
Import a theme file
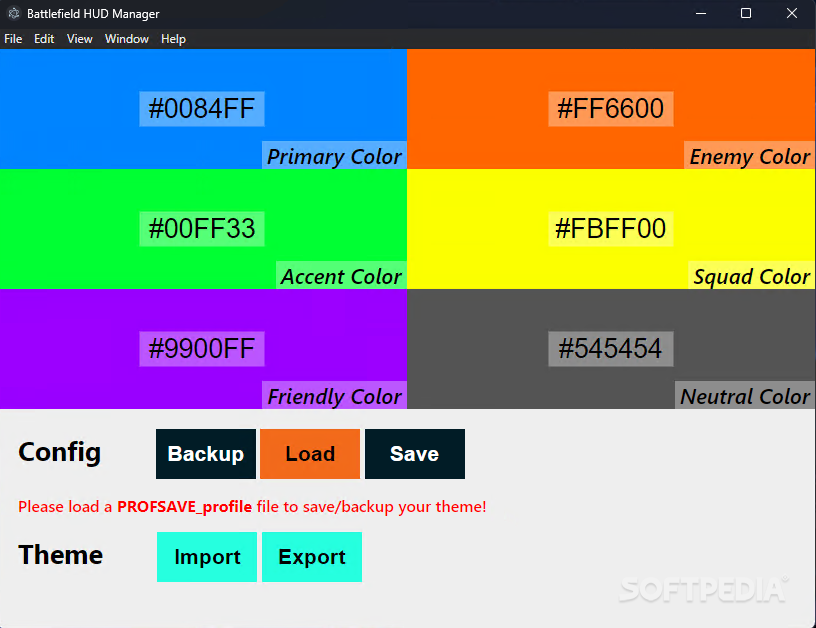[x=207, y=557]
